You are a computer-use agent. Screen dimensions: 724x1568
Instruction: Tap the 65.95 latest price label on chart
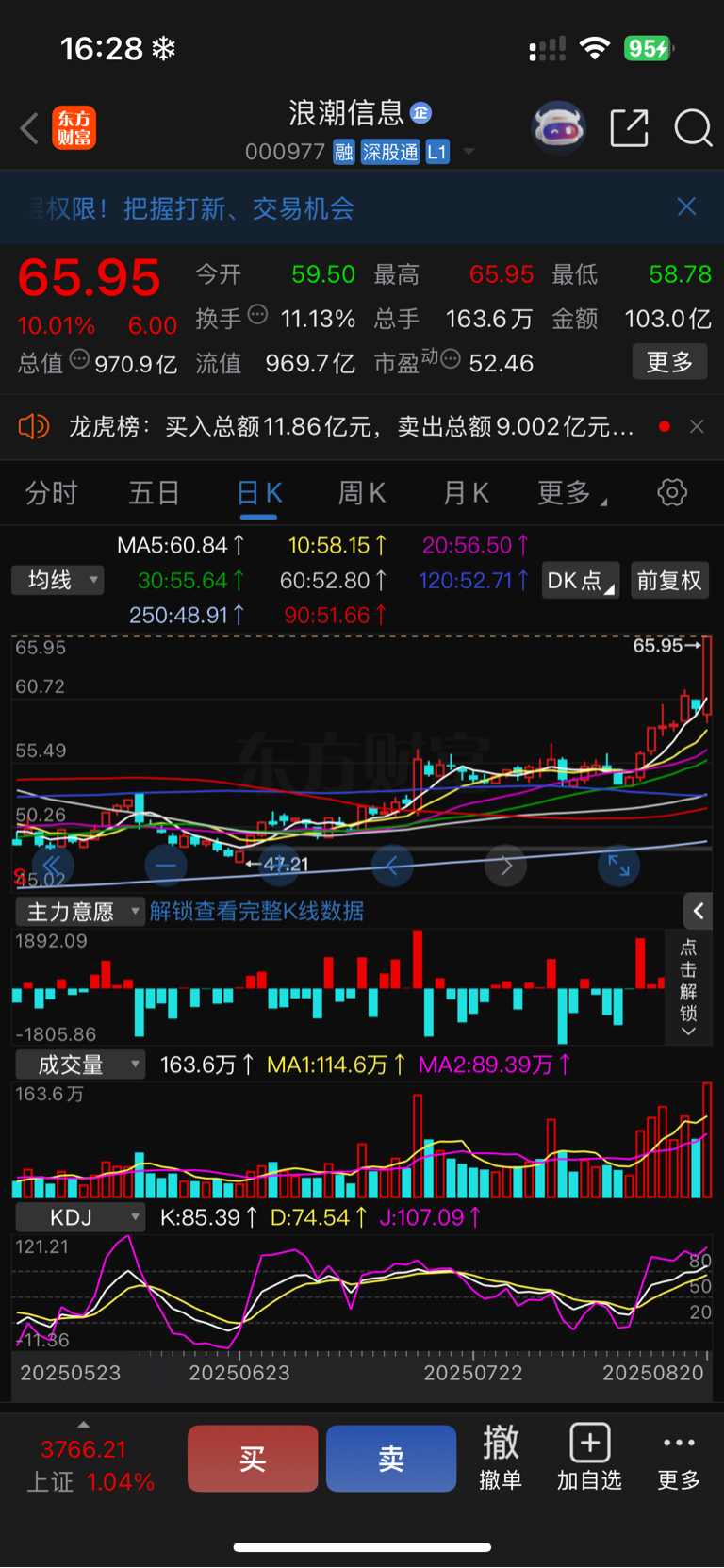667,646
